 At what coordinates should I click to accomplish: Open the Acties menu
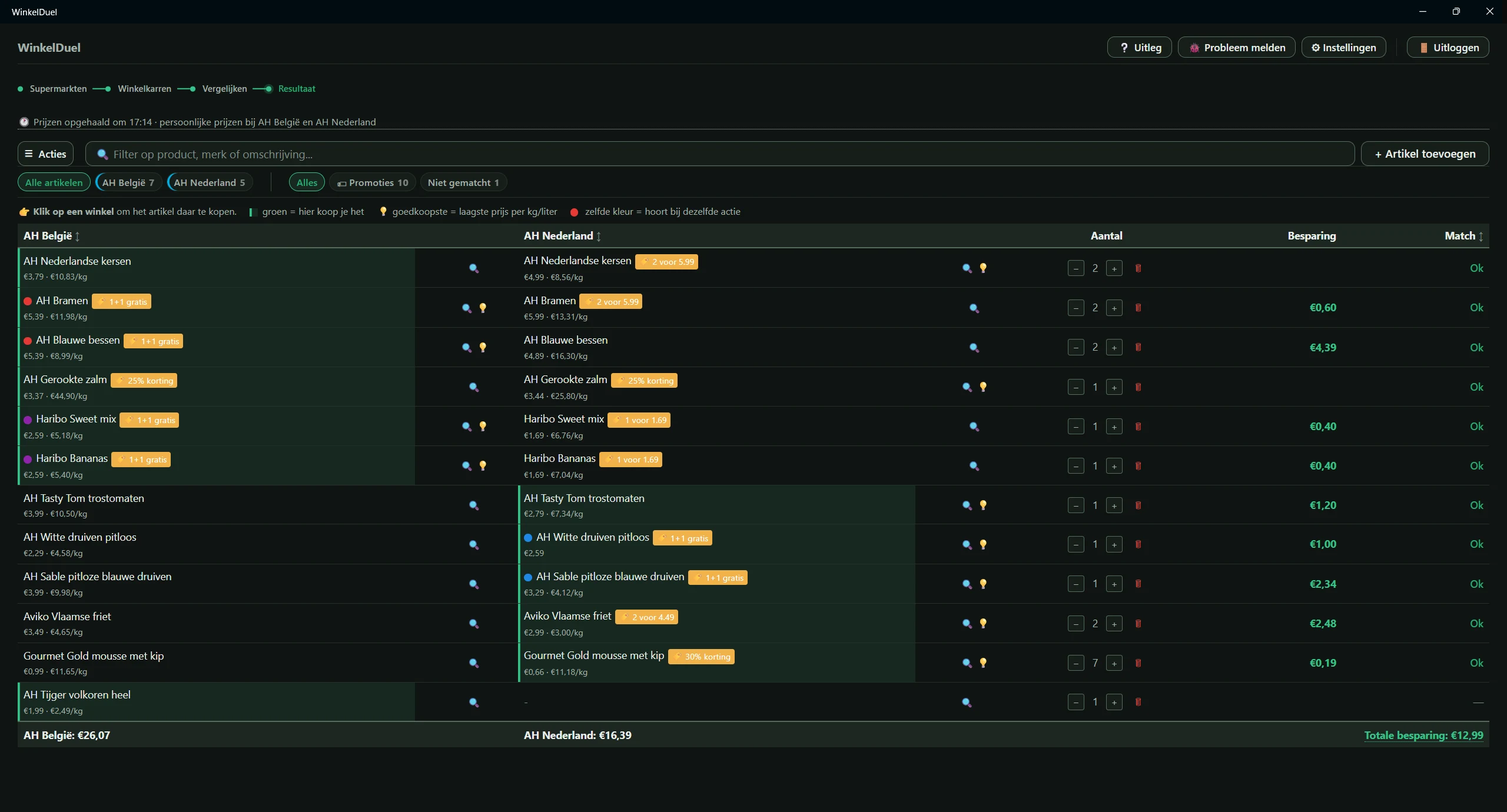coord(46,154)
